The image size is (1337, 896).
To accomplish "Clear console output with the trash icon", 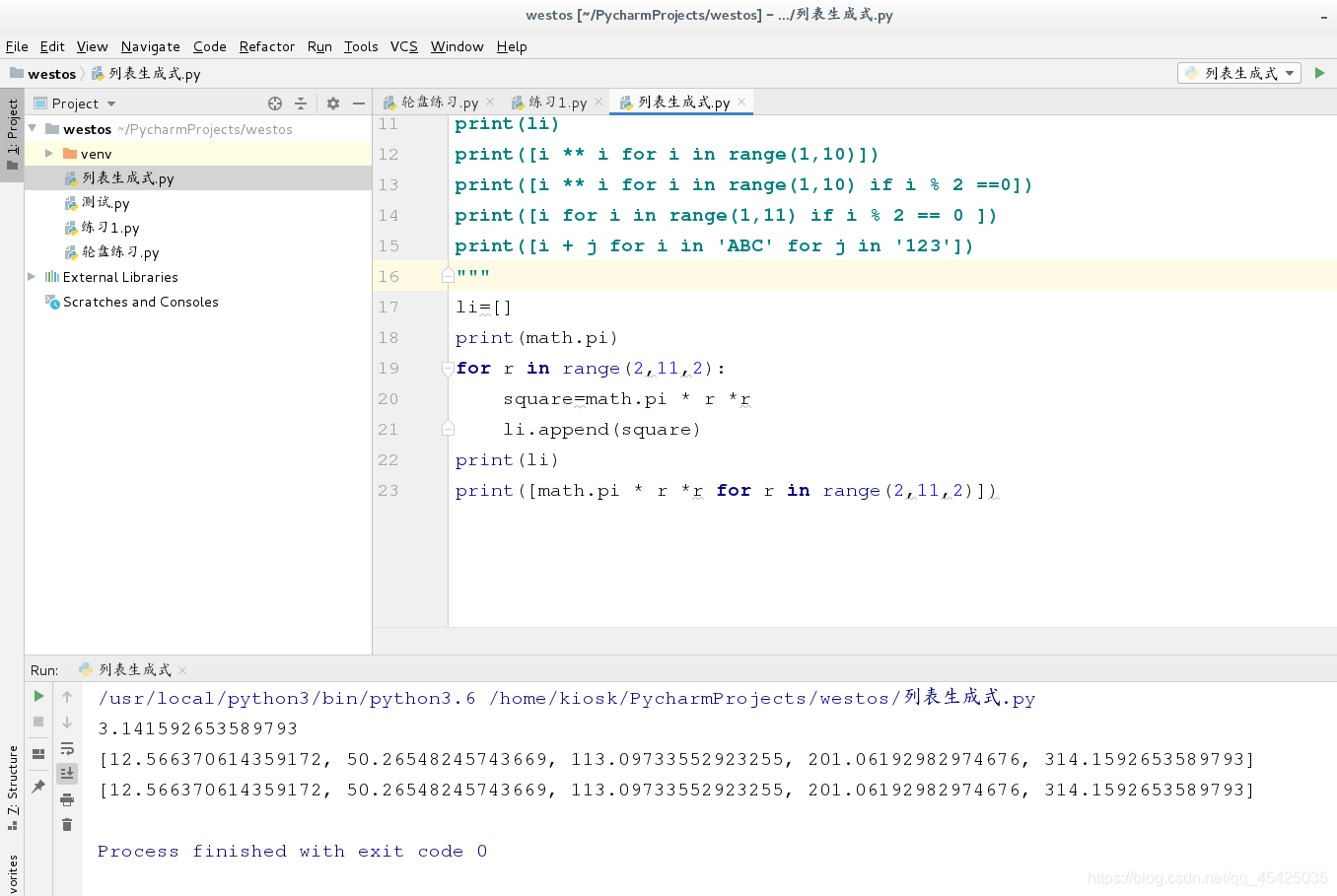I will 67,824.
